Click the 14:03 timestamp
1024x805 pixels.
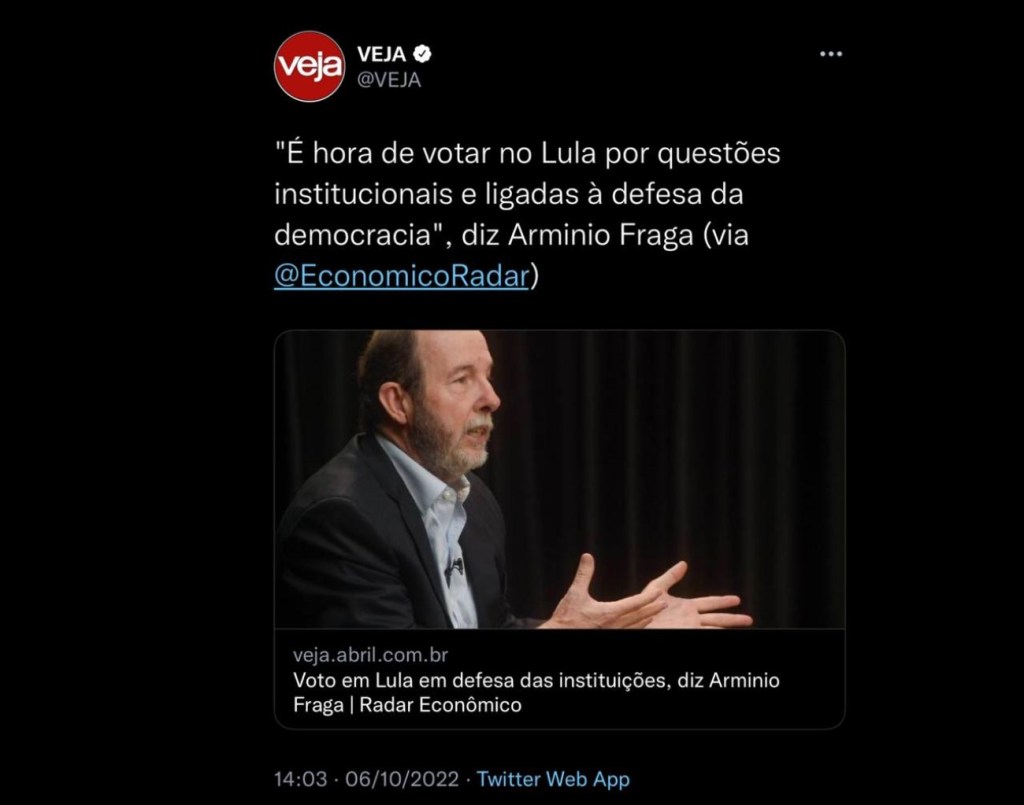click(300, 779)
